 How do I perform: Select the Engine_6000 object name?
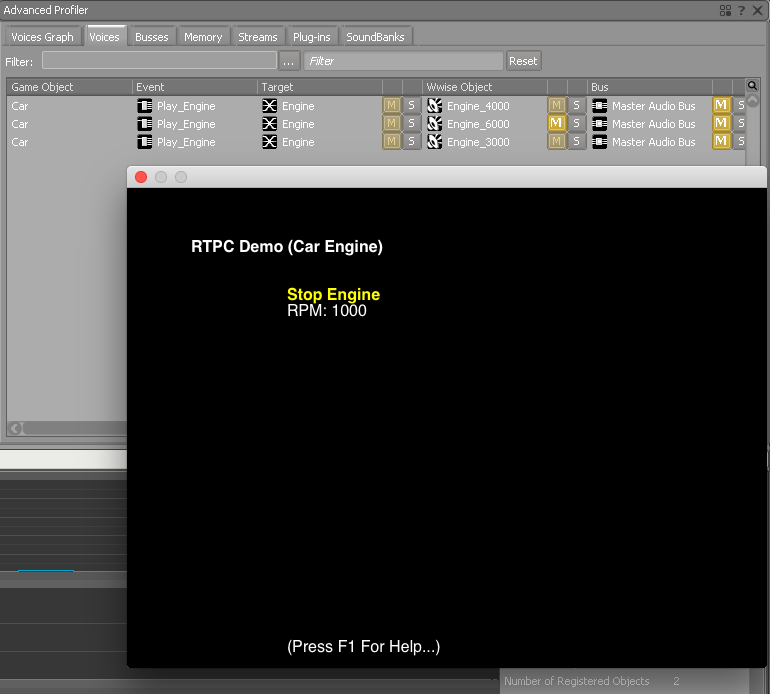(x=478, y=124)
